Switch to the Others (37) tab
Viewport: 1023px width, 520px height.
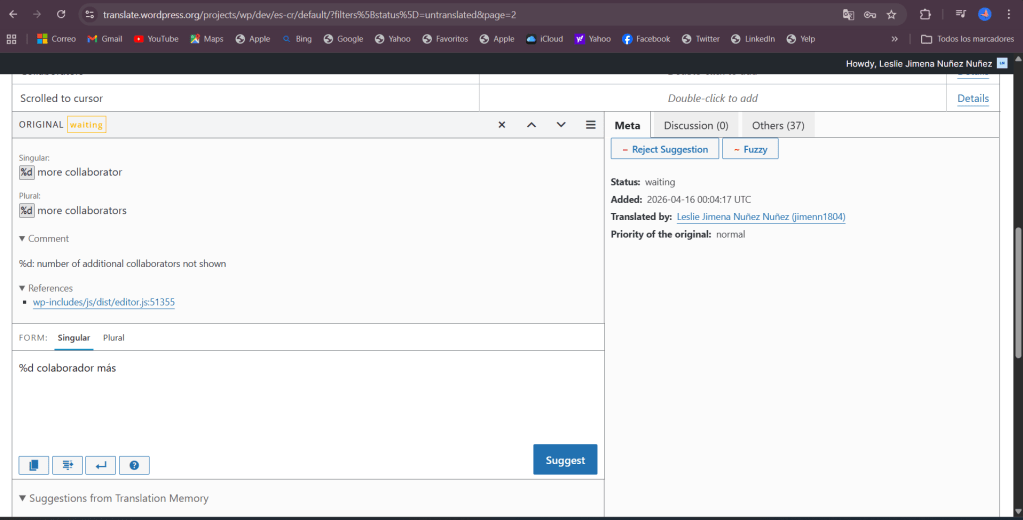777,125
